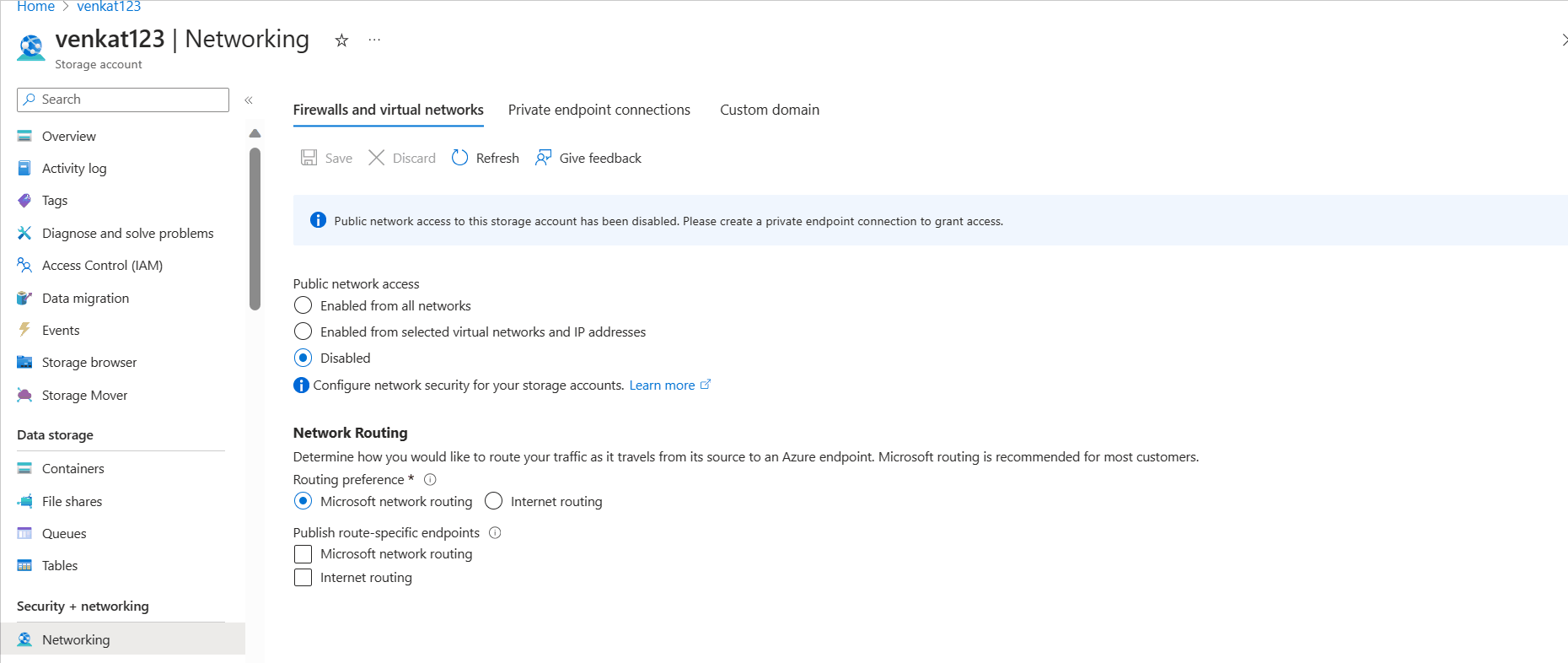
Task: Click the info icon in the blue banner
Action: (x=318, y=220)
